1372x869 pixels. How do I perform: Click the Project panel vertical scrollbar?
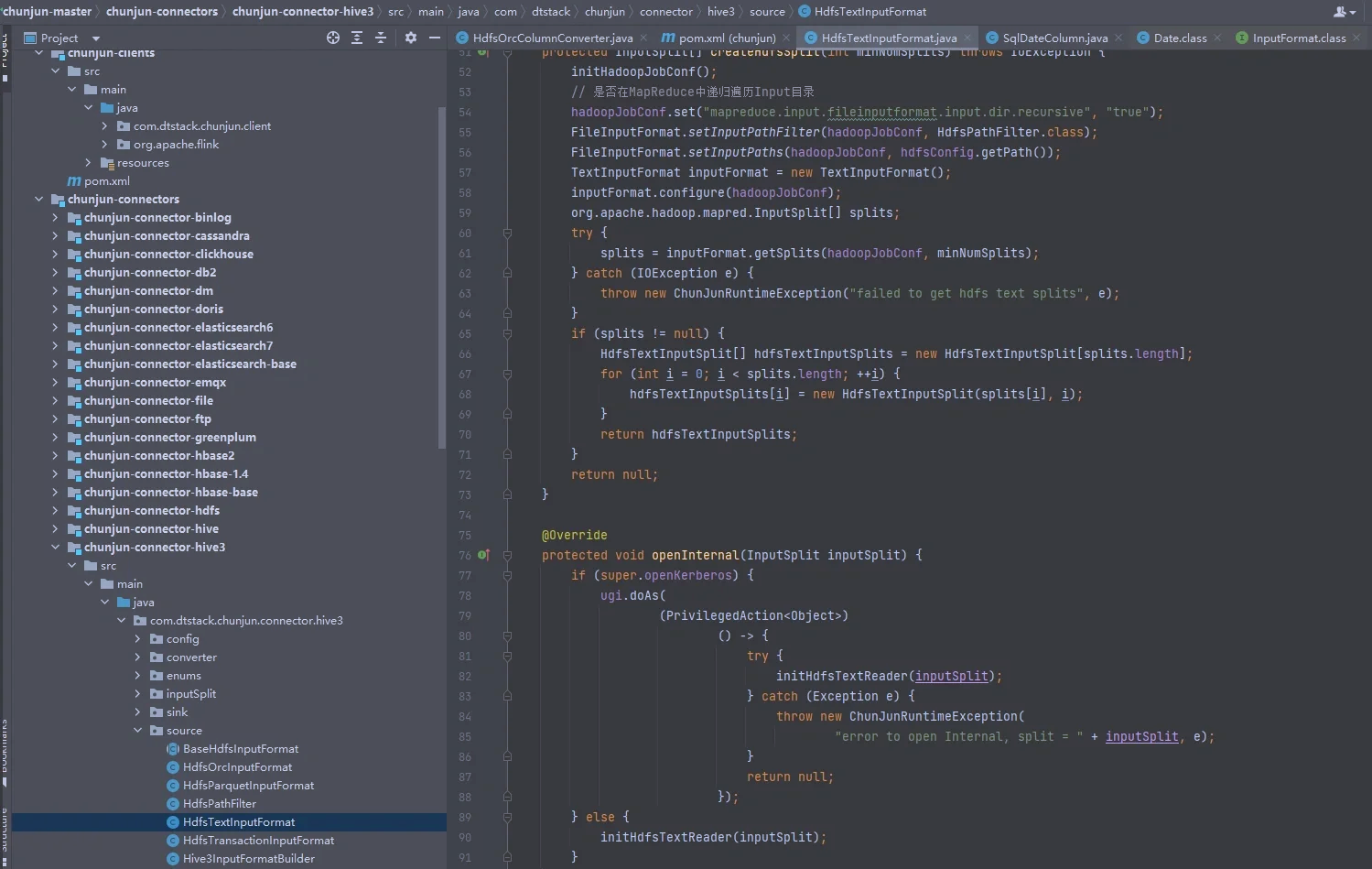coord(442,275)
